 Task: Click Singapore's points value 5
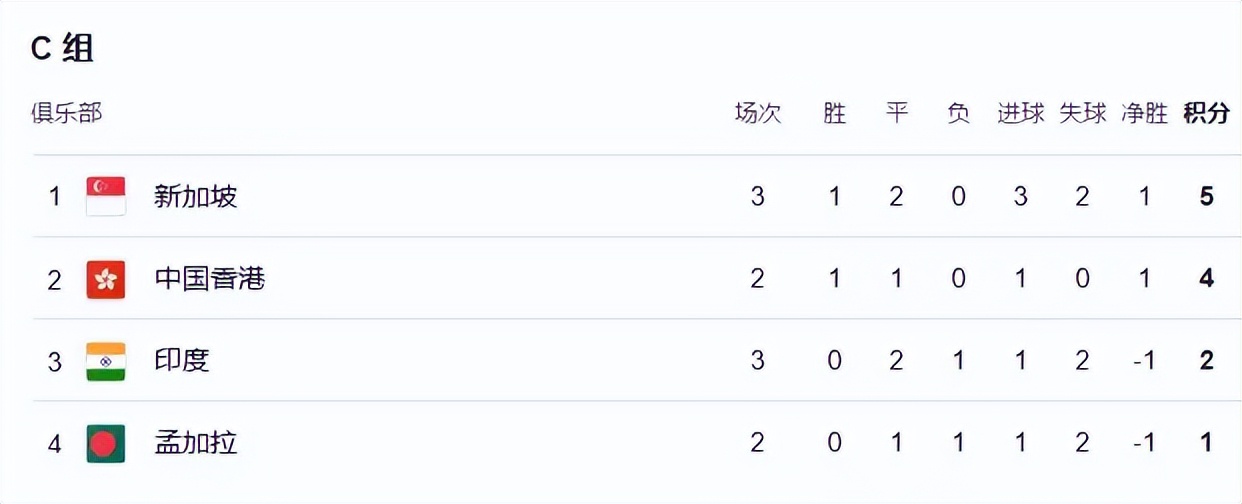pos(1207,196)
